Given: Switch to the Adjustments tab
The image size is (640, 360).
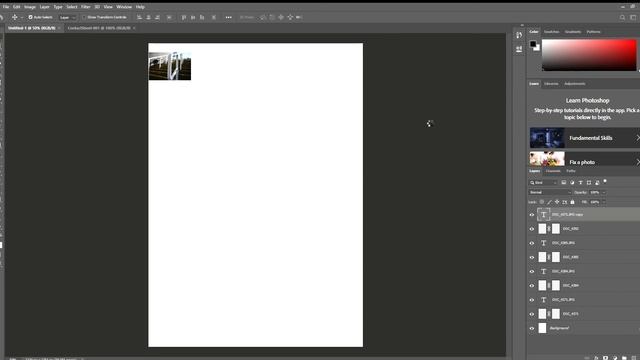Looking at the screenshot, I should [x=575, y=84].
